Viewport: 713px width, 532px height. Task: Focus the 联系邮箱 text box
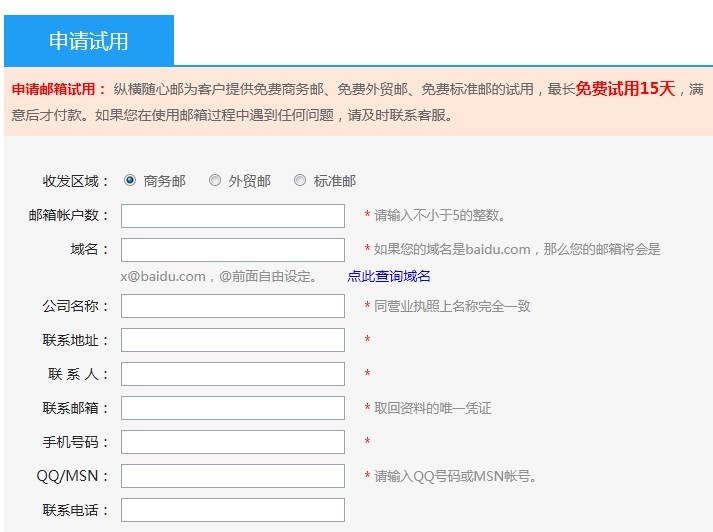point(232,408)
